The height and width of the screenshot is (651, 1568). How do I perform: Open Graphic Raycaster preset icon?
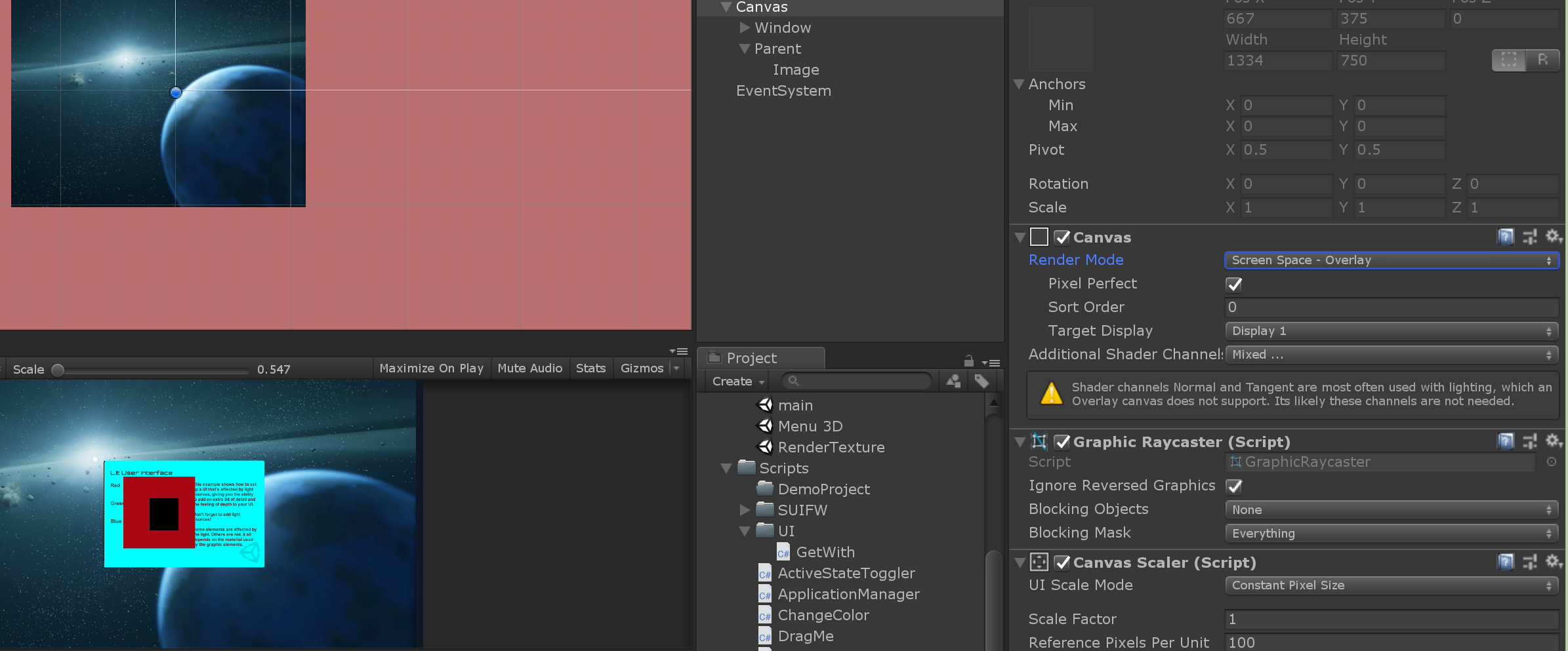1530,441
